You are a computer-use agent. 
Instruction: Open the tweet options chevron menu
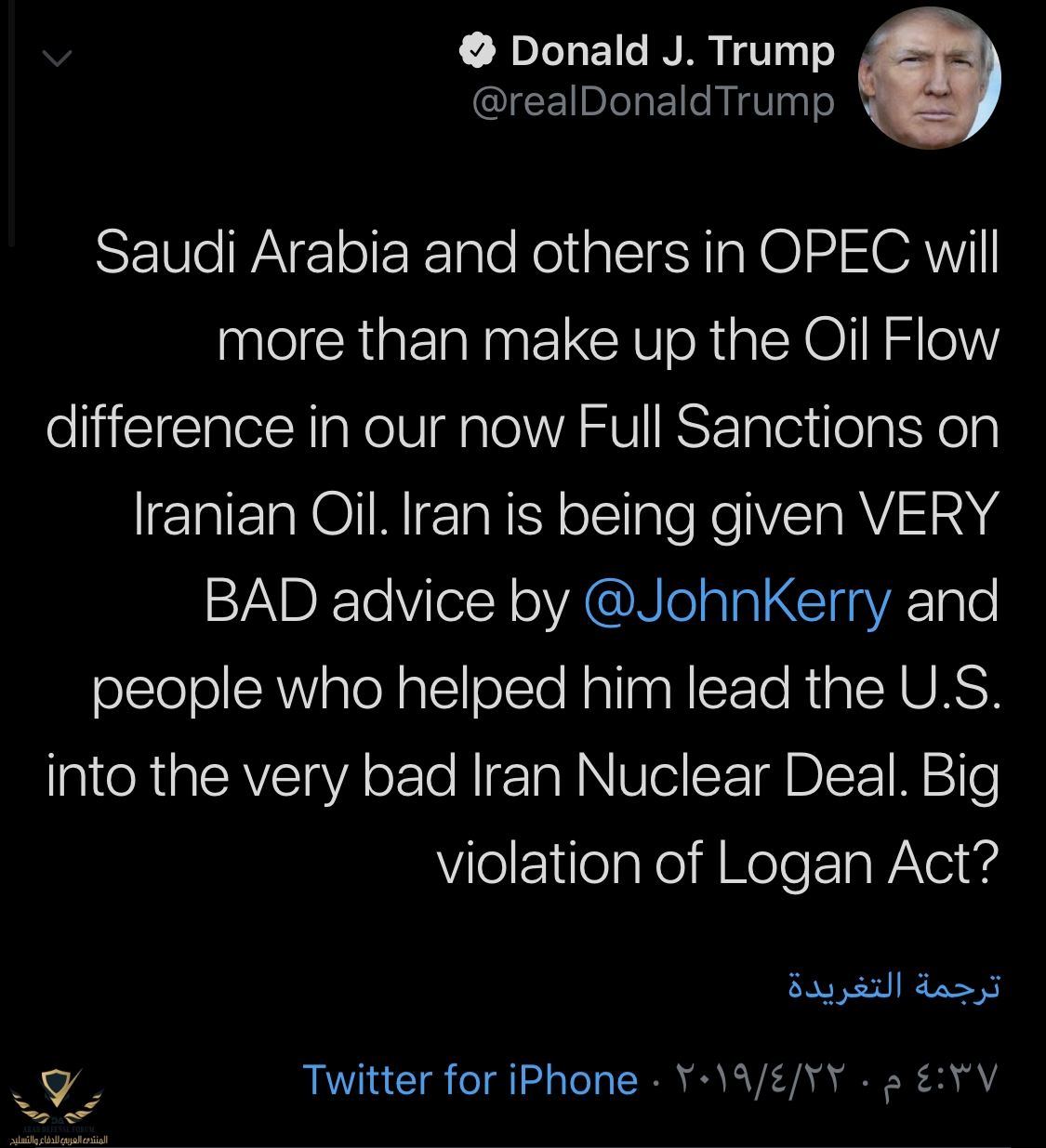(57, 59)
